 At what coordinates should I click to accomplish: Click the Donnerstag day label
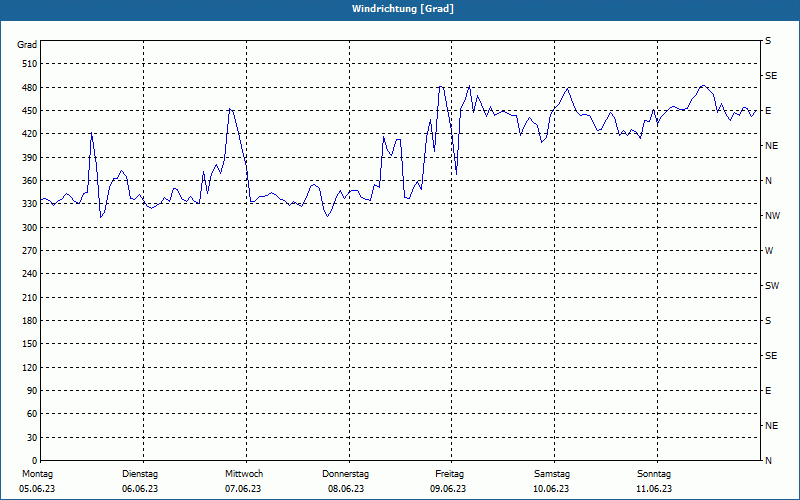(x=345, y=474)
